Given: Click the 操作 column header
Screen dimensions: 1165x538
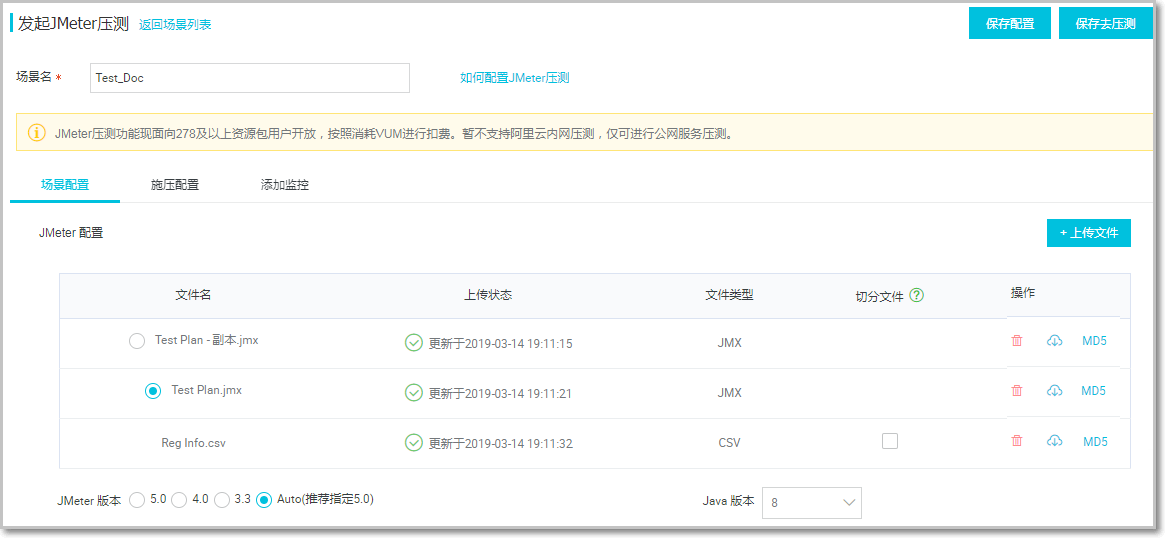Looking at the screenshot, I should 1023,293.
